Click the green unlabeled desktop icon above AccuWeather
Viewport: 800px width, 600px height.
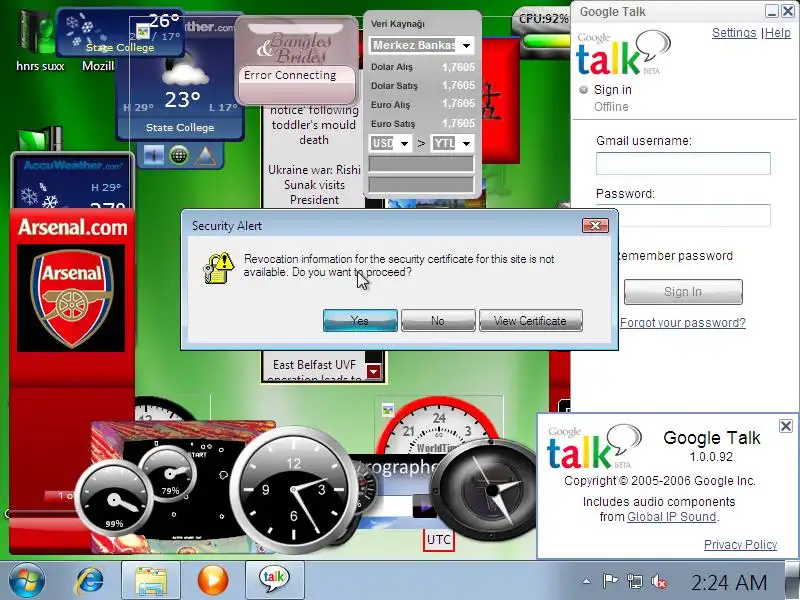click(40, 140)
